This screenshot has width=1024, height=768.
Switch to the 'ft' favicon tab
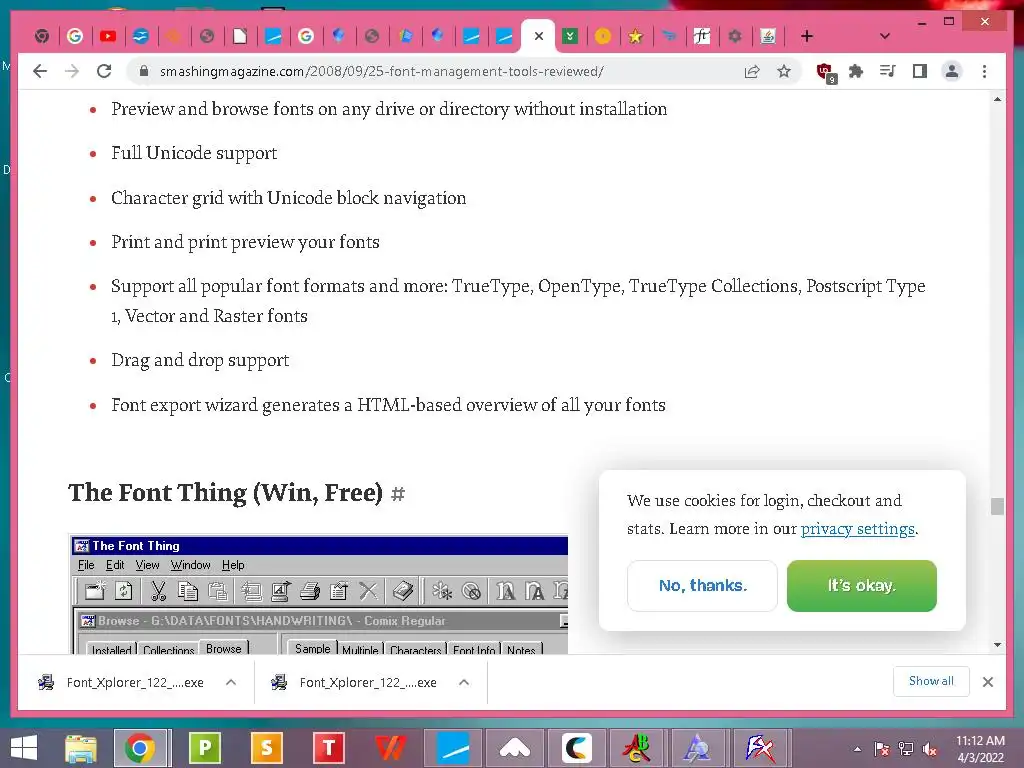[x=702, y=37]
